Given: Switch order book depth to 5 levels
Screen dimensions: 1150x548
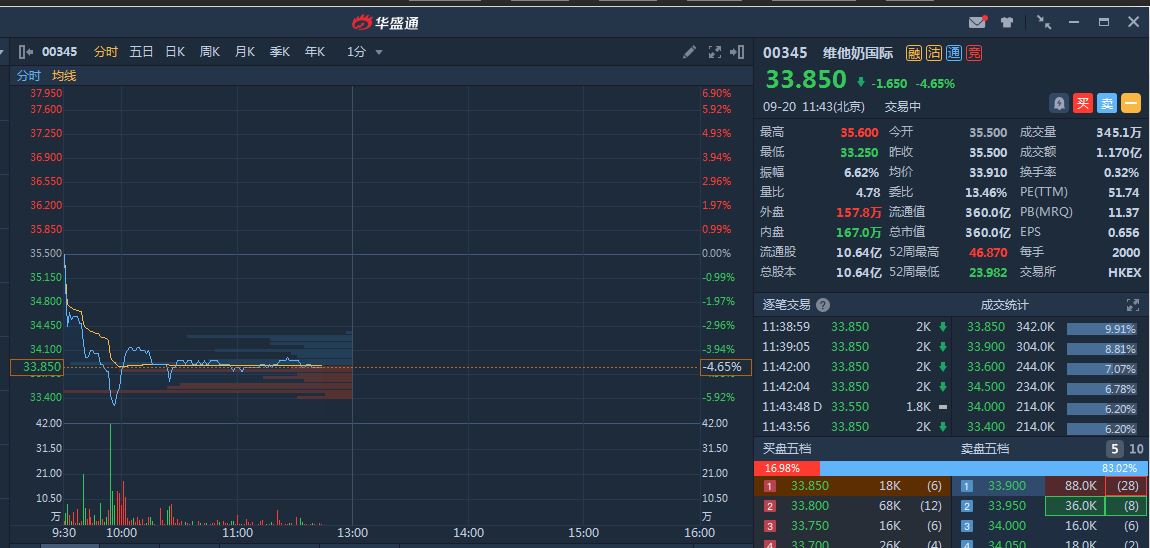Looking at the screenshot, I should pos(1115,449).
